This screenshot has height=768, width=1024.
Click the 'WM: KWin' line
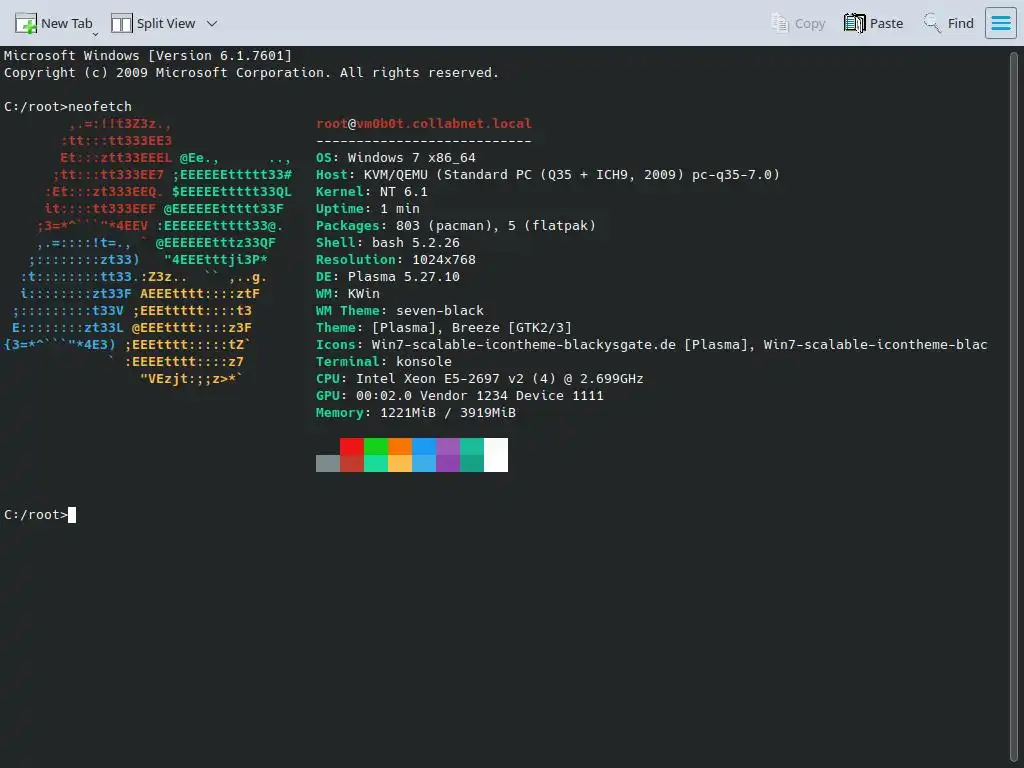[x=347, y=293]
